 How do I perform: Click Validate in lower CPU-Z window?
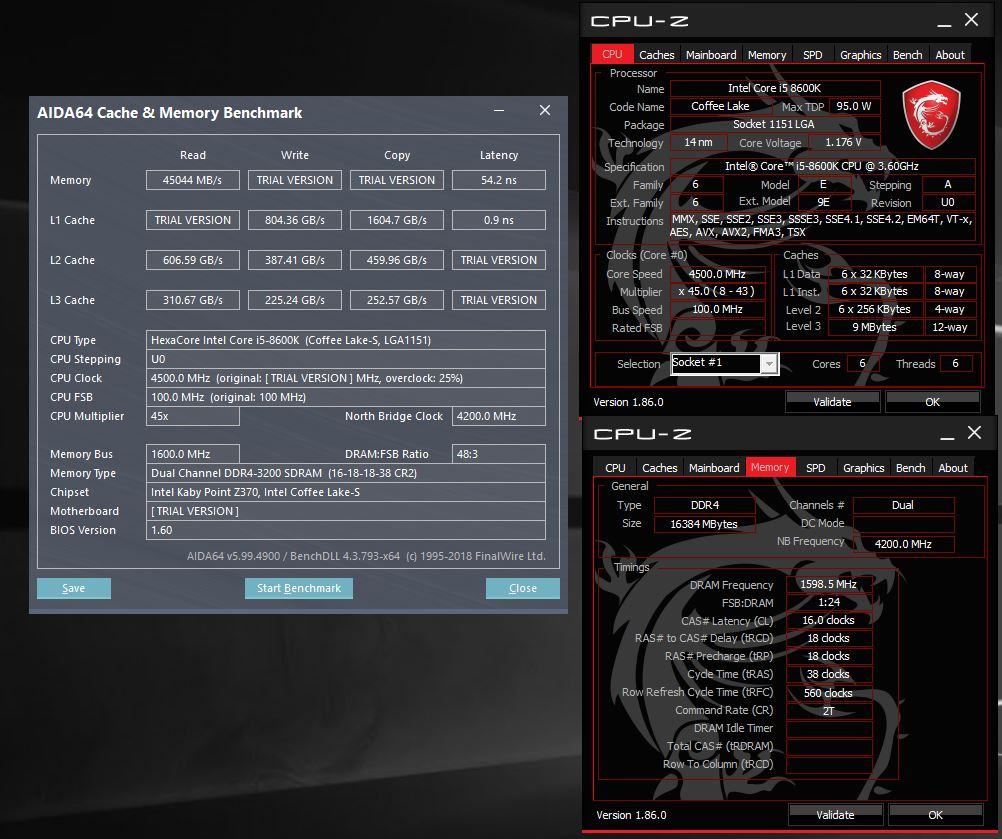[835, 815]
